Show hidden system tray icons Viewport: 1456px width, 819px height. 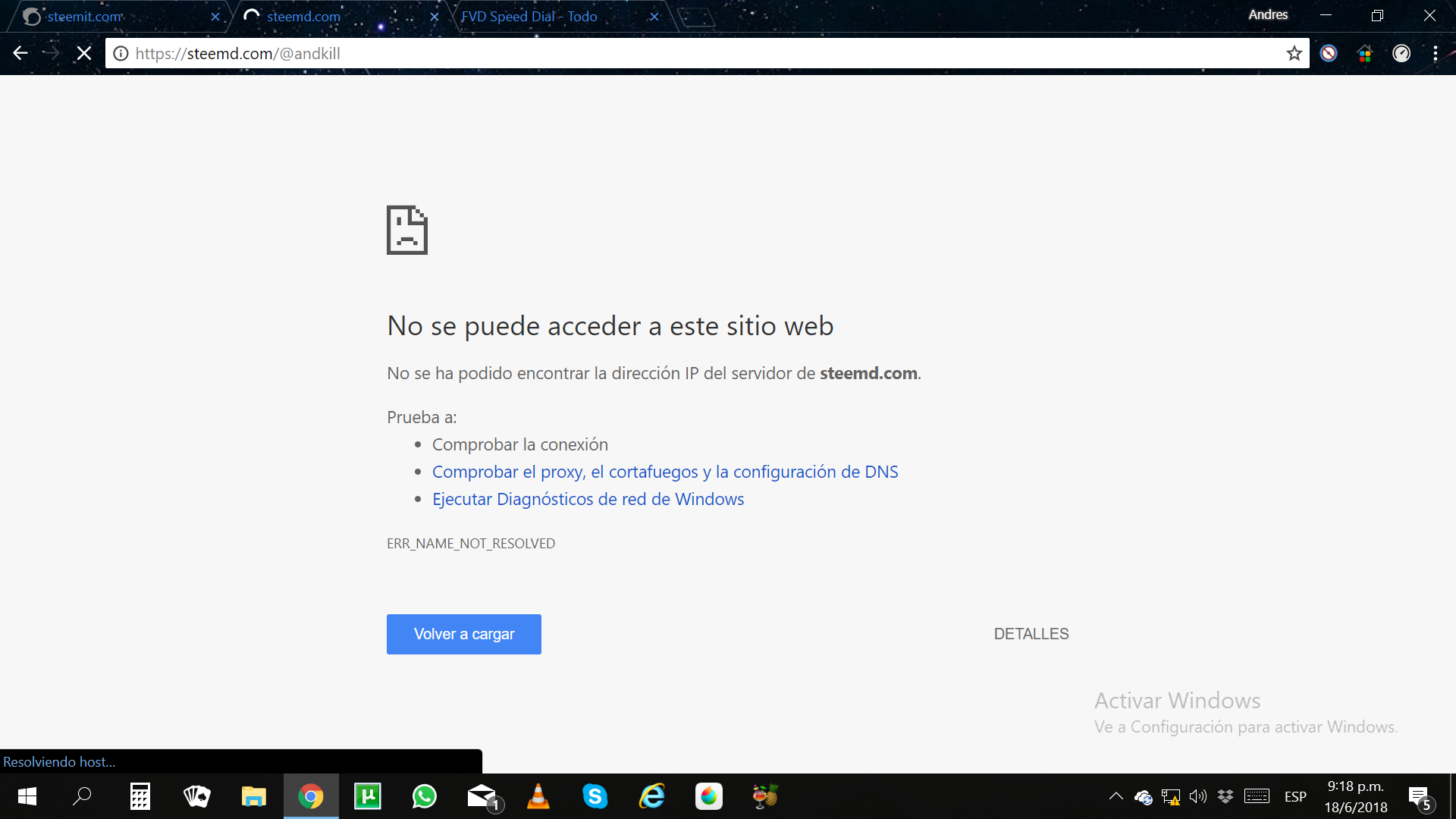(1116, 796)
